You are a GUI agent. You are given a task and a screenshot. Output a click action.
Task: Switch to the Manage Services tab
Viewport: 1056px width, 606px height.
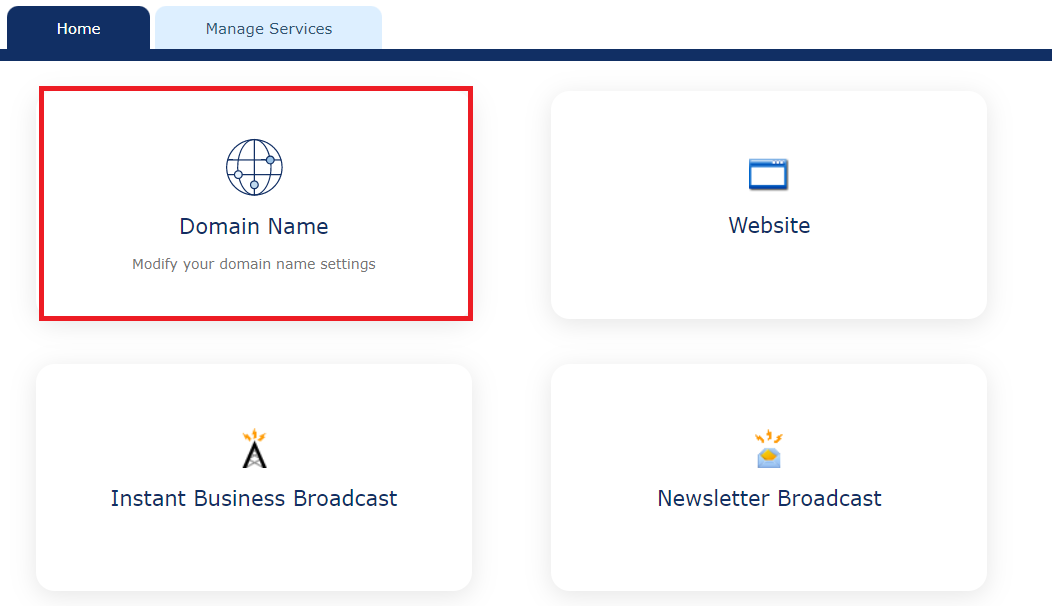[x=268, y=28]
